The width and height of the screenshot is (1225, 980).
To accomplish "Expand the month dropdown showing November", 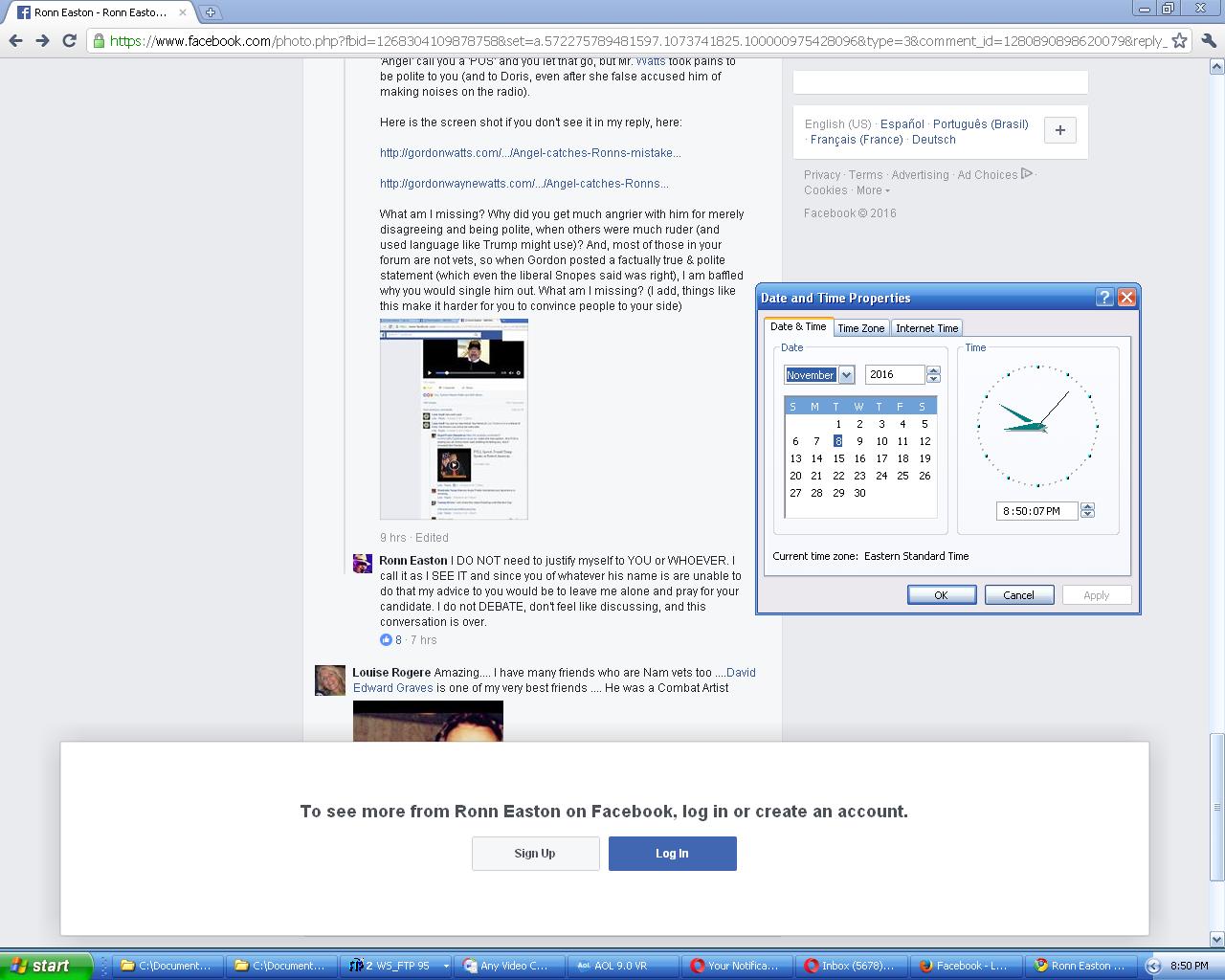I will pos(846,375).
